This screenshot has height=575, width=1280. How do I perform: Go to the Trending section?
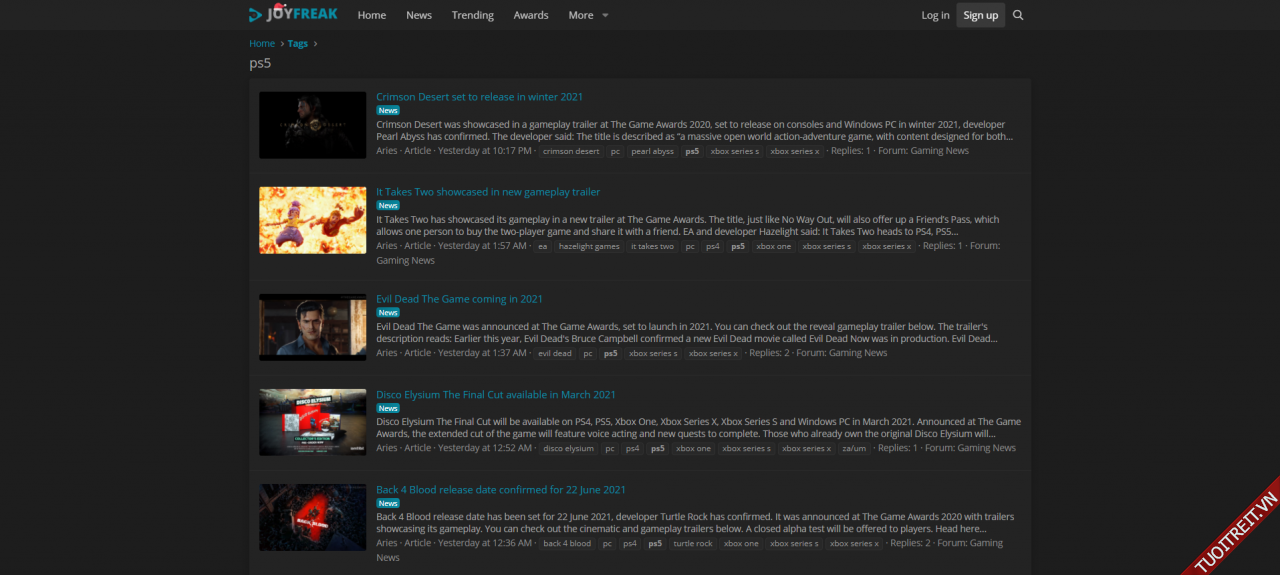coord(472,15)
